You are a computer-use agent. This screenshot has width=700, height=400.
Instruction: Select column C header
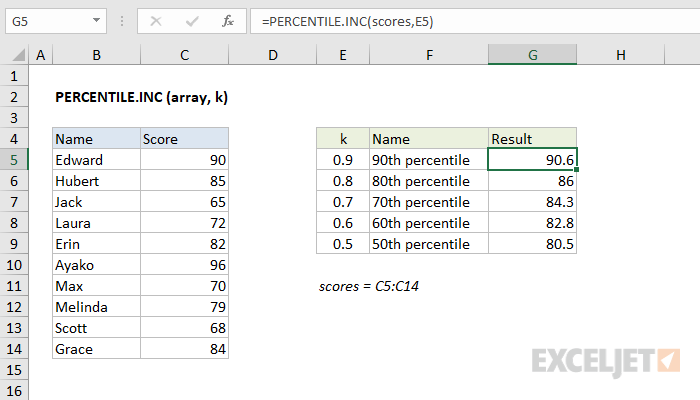click(184, 55)
